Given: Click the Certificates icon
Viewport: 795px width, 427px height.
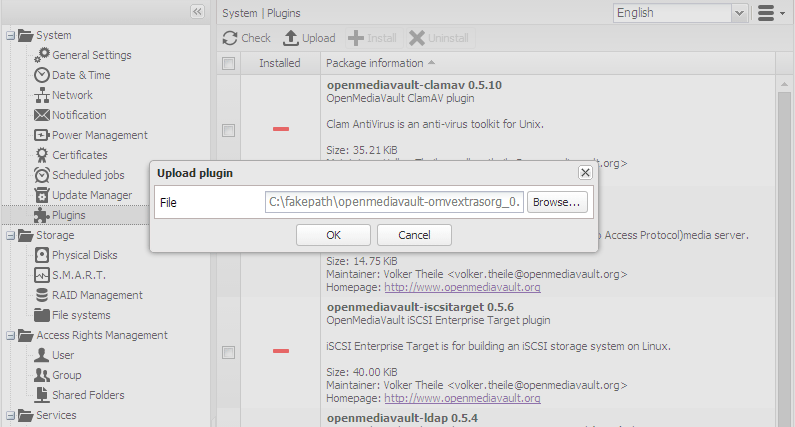Looking at the screenshot, I should (x=42, y=155).
